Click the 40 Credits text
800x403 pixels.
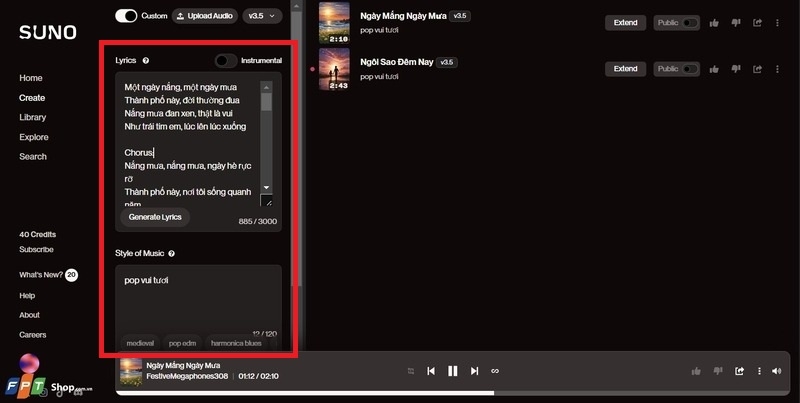(38, 234)
